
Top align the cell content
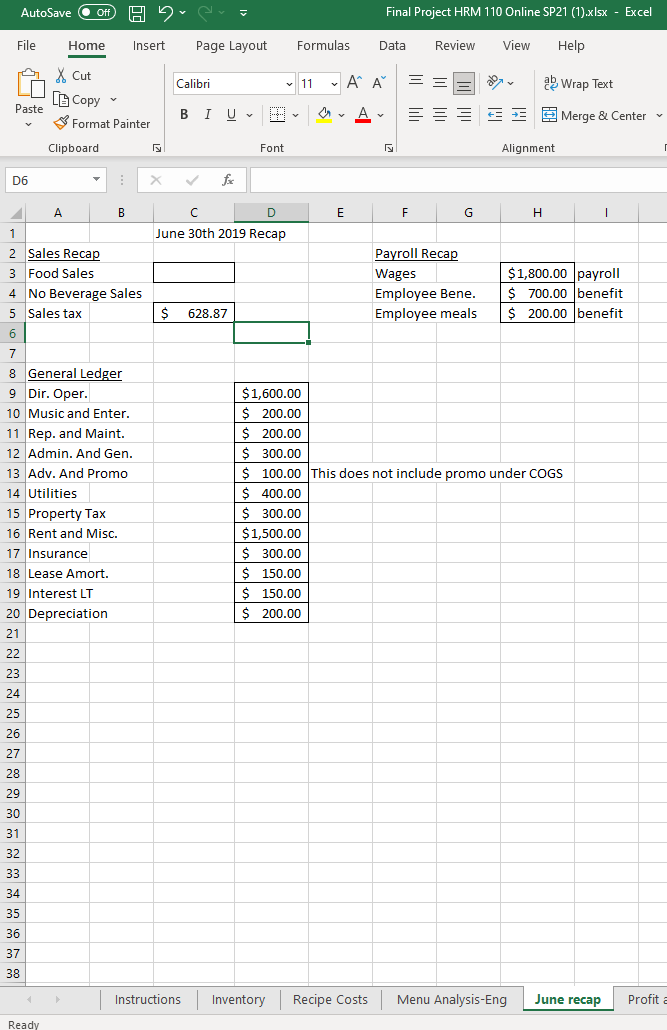(x=416, y=83)
